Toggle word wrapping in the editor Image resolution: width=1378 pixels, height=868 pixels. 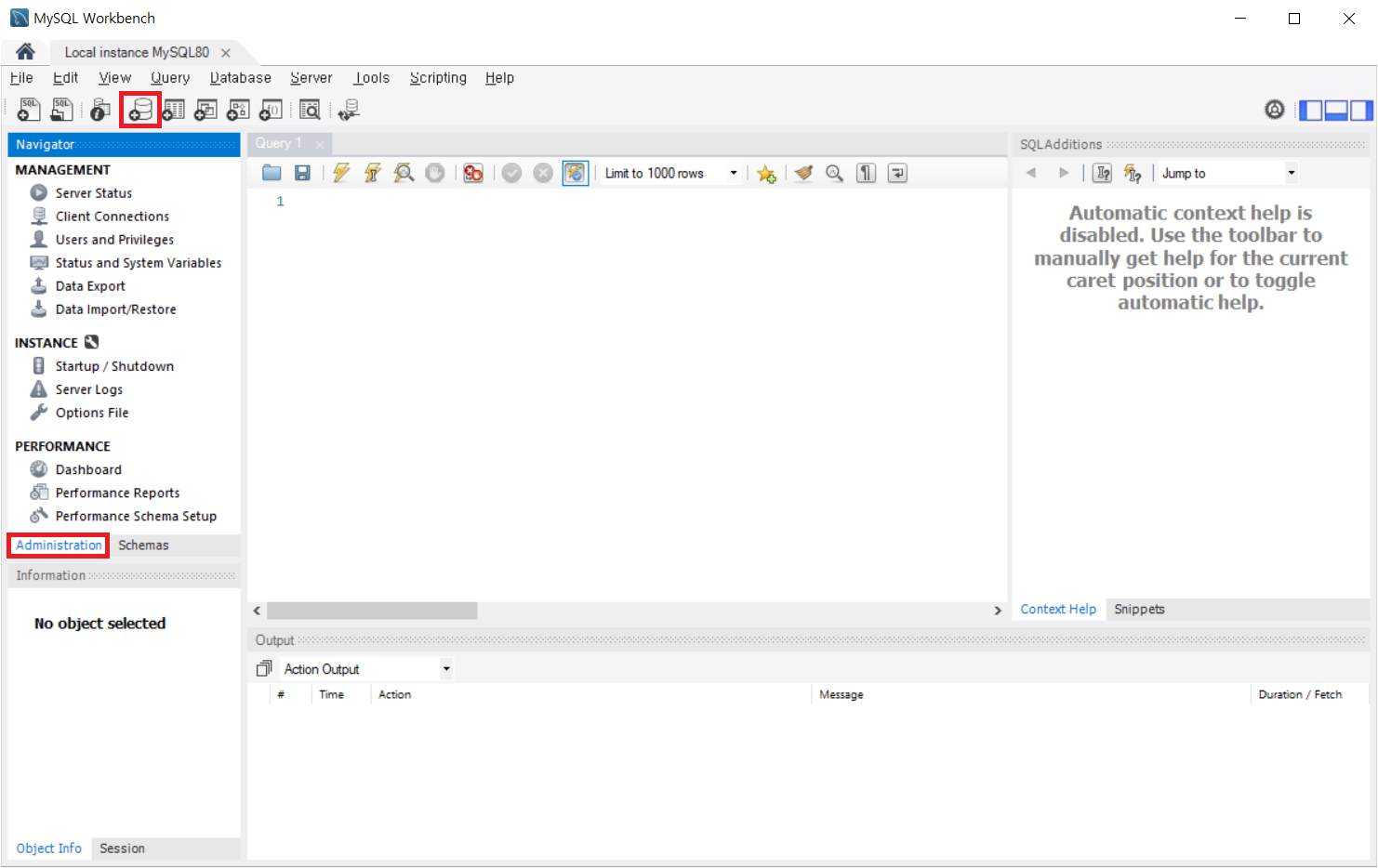point(897,173)
